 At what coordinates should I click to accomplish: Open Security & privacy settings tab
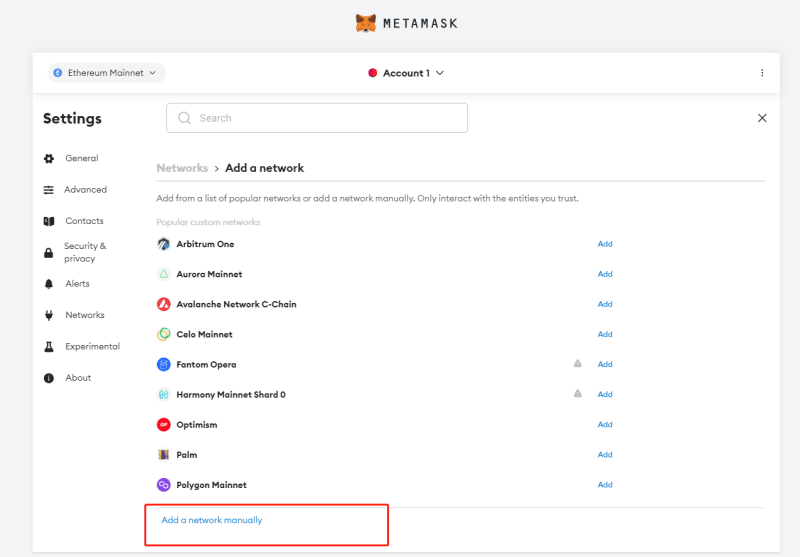(x=85, y=252)
